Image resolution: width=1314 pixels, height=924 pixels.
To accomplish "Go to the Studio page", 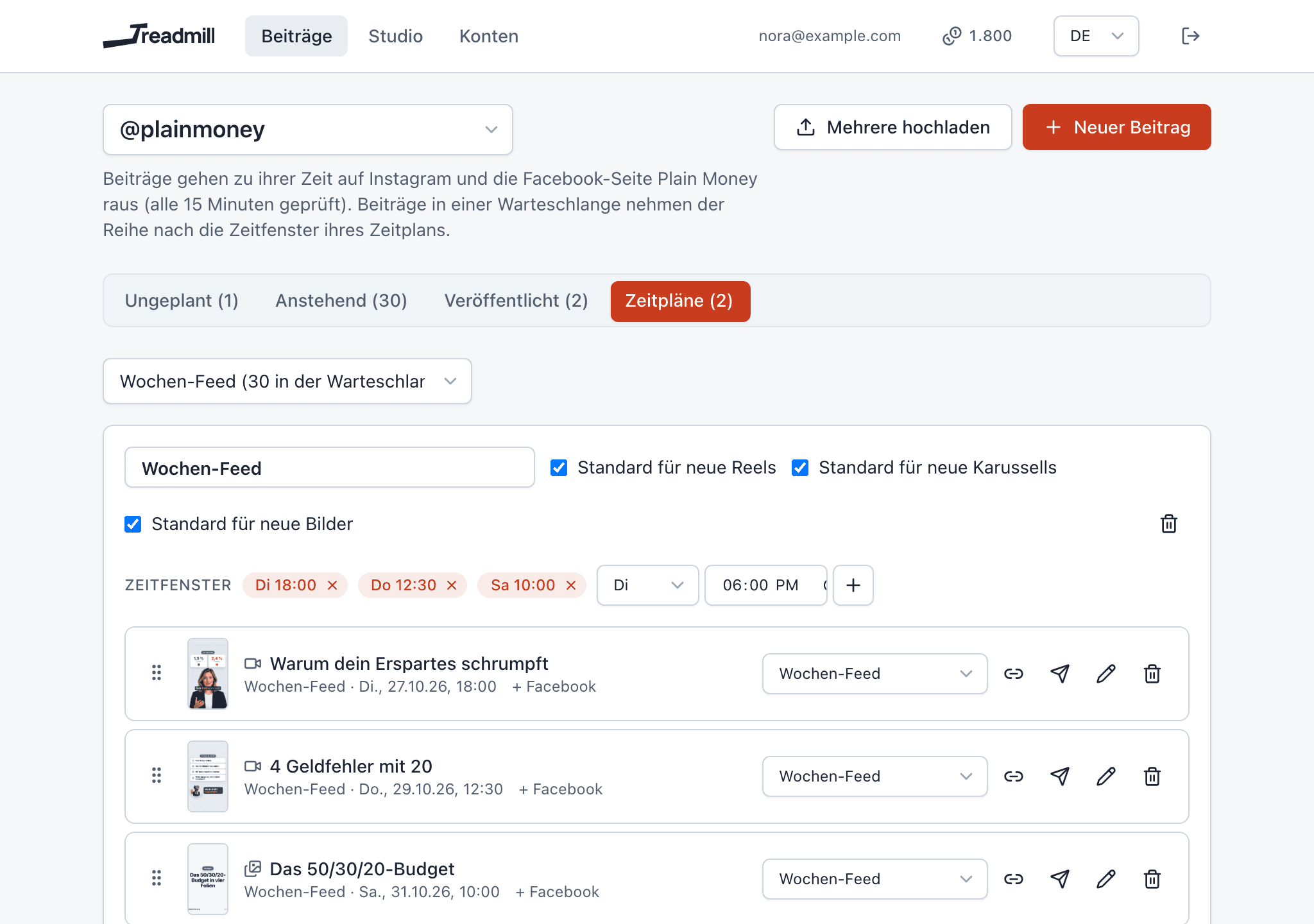I will click(x=395, y=36).
